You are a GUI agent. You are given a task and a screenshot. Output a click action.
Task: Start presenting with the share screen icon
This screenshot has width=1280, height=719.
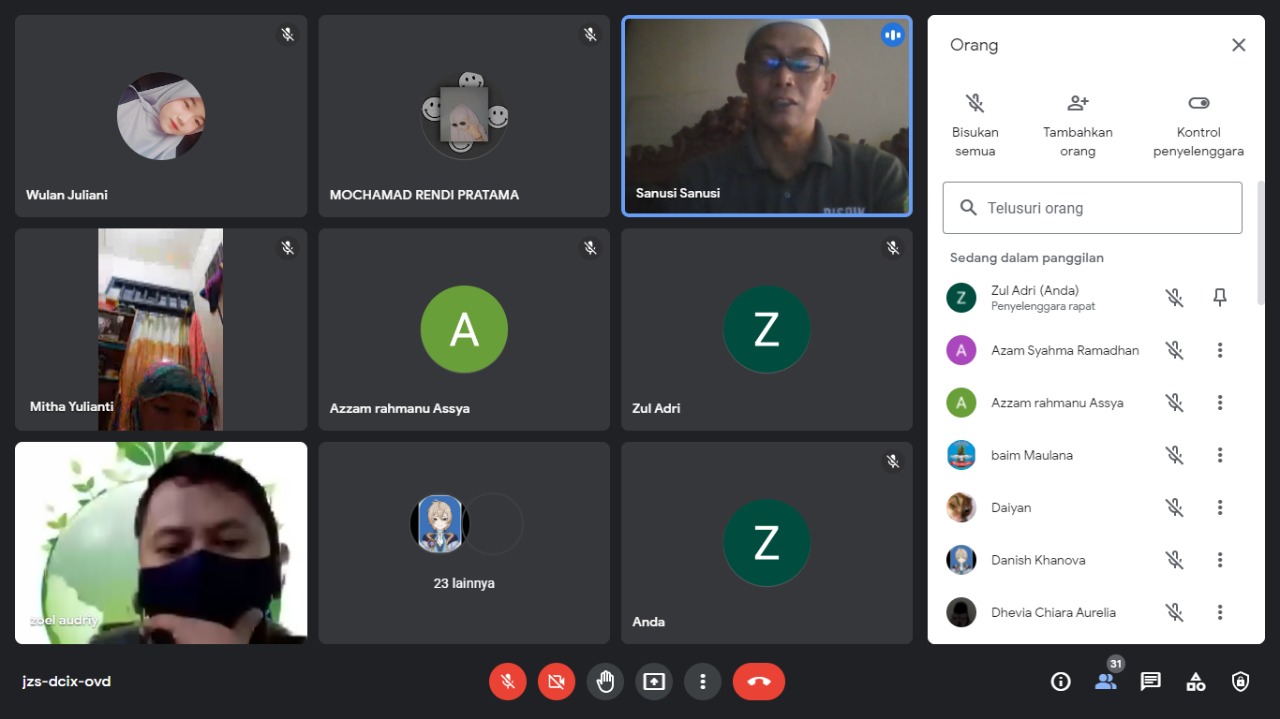(x=654, y=682)
